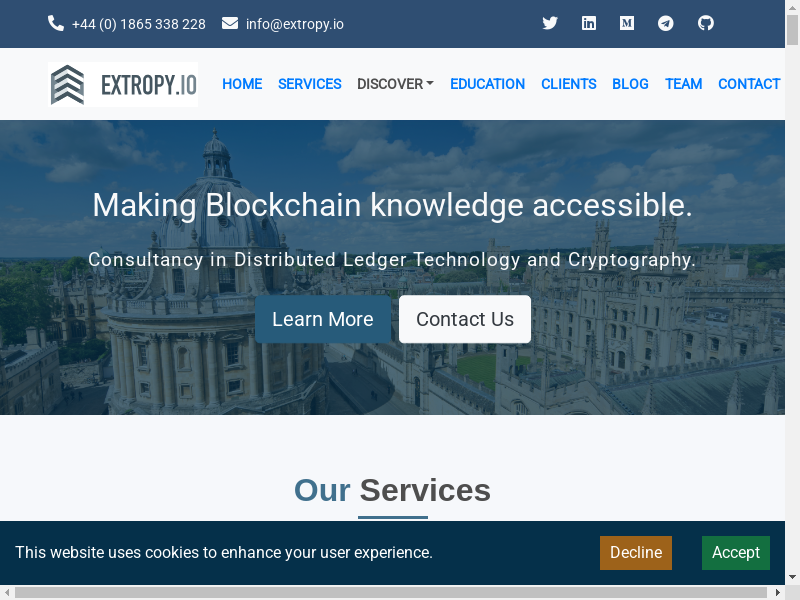This screenshot has height=600, width=800.
Task: Accept the cookie notice
Action: click(736, 553)
